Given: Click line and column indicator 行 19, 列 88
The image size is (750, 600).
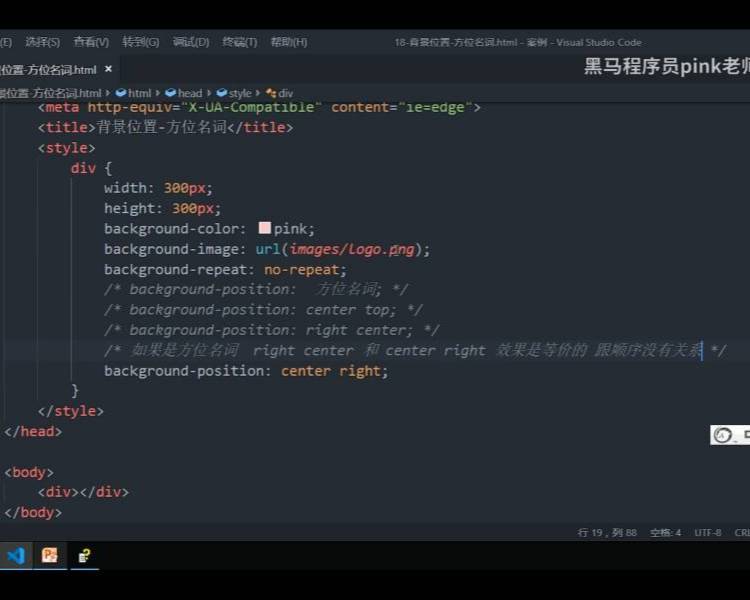Looking at the screenshot, I should [x=607, y=532].
